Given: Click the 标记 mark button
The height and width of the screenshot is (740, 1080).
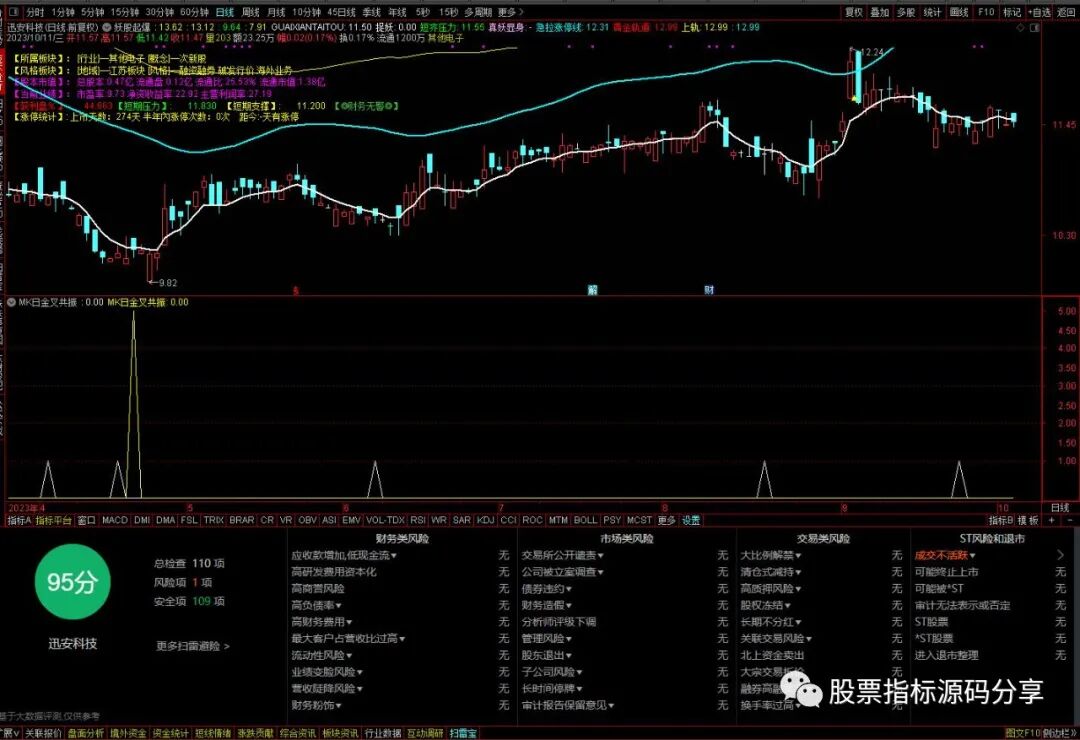Looking at the screenshot, I should coord(1012,12).
